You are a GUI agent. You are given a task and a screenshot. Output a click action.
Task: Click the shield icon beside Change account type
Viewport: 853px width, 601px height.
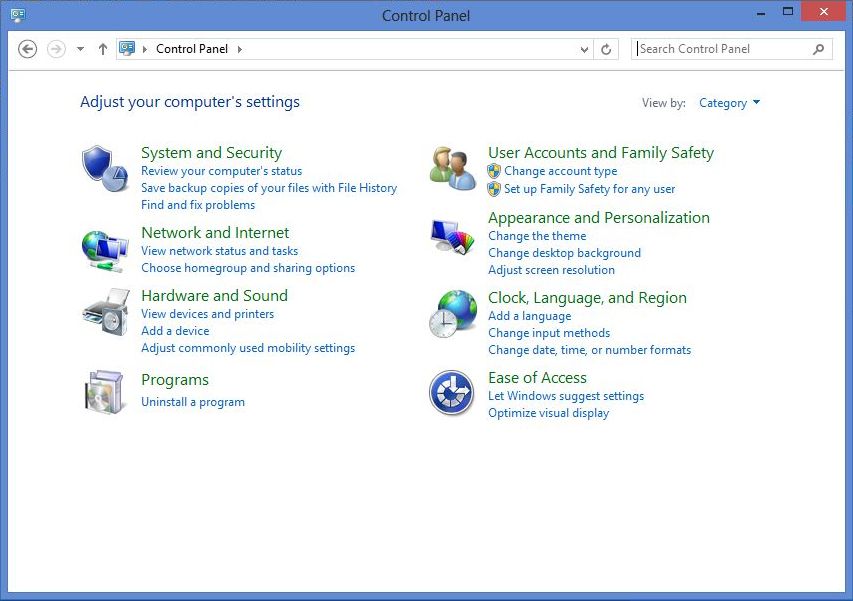pyautogui.click(x=494, y=171)
